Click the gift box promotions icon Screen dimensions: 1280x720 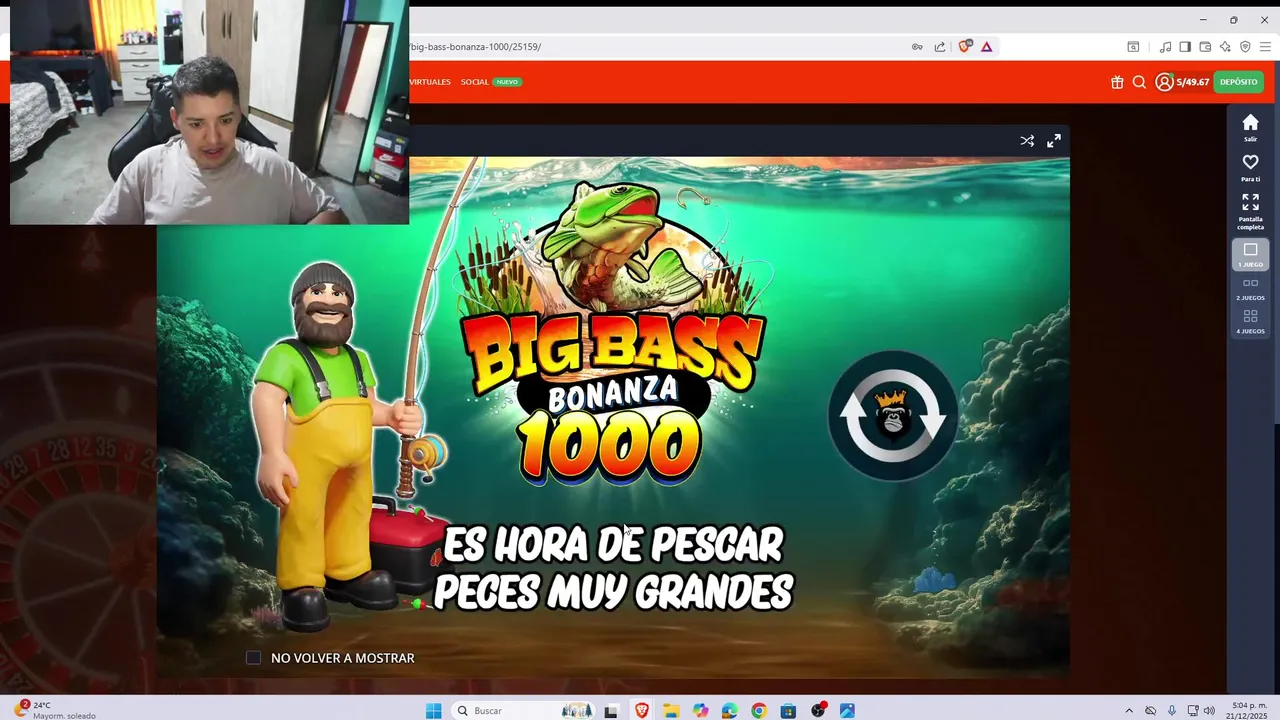[1117, 82]
